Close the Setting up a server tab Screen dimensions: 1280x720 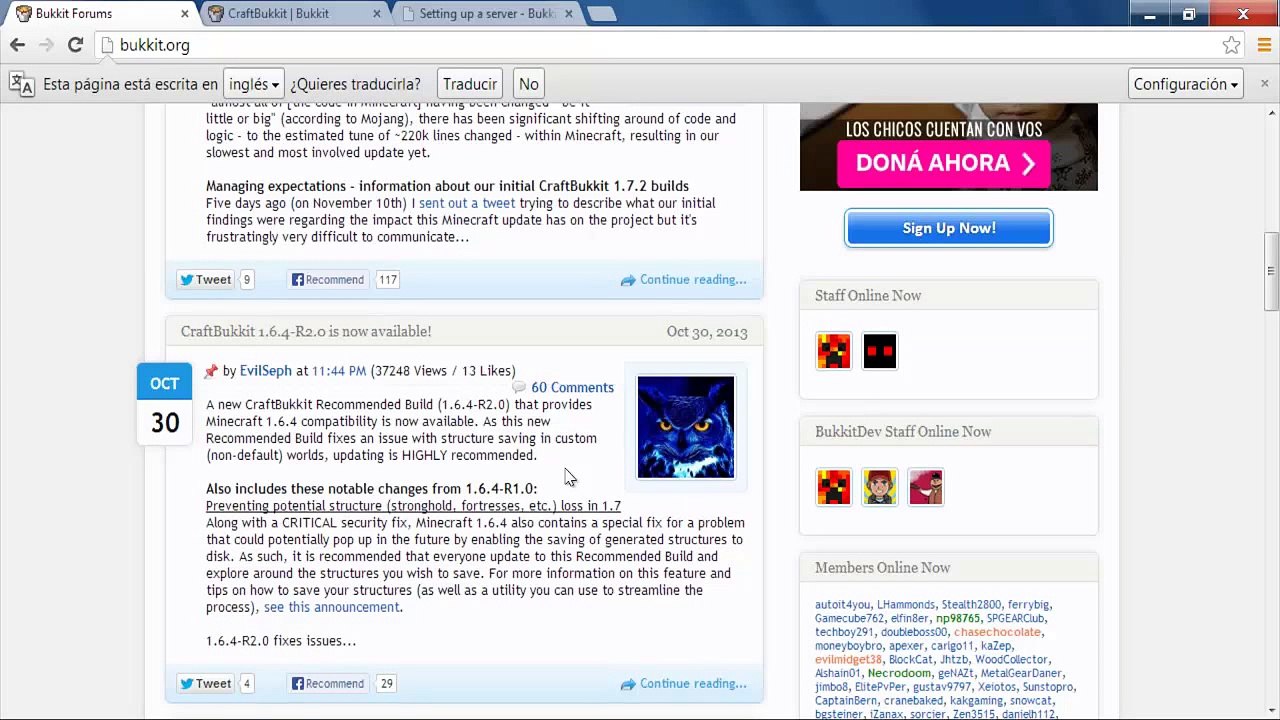click(569, 14)
